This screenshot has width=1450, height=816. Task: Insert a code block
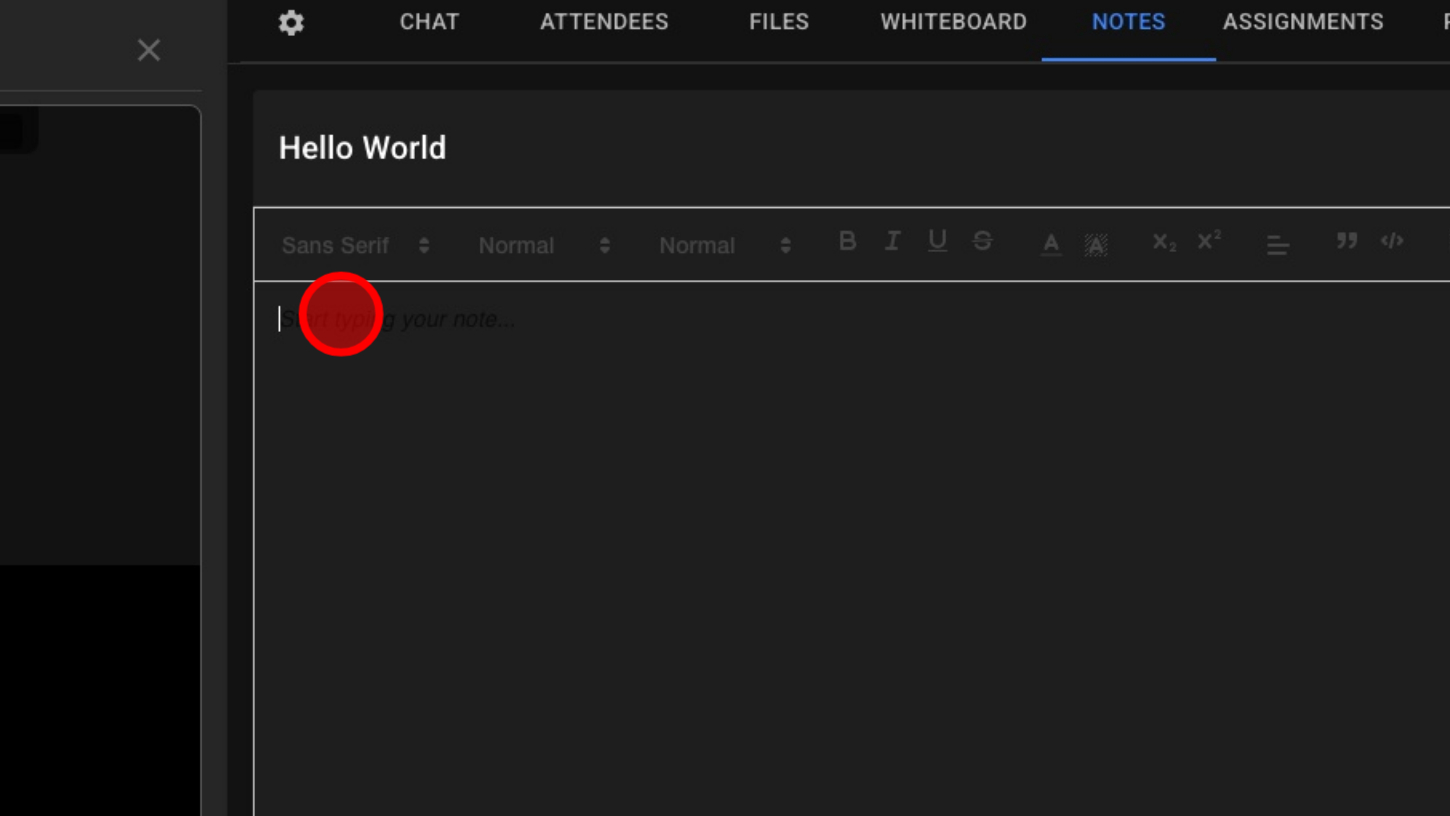[x=1392, y=241]
